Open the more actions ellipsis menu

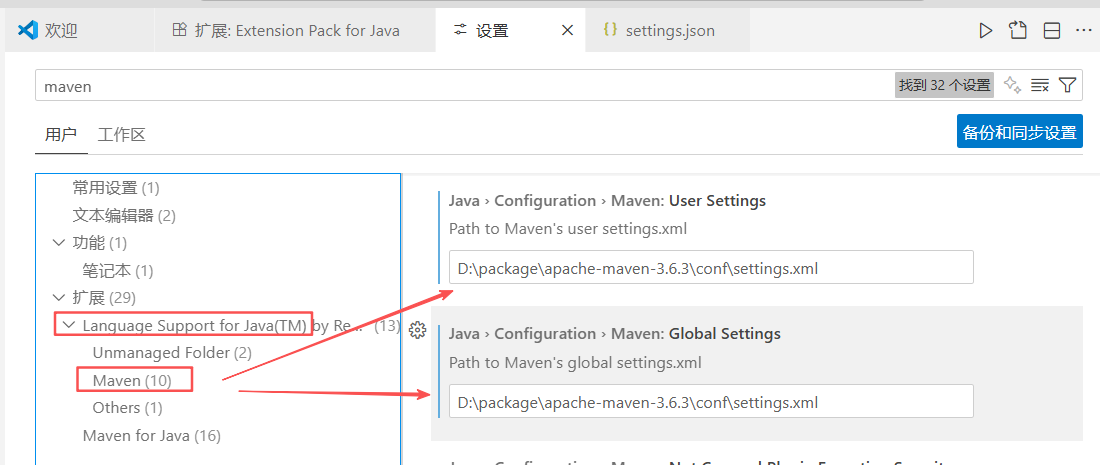1083,30
